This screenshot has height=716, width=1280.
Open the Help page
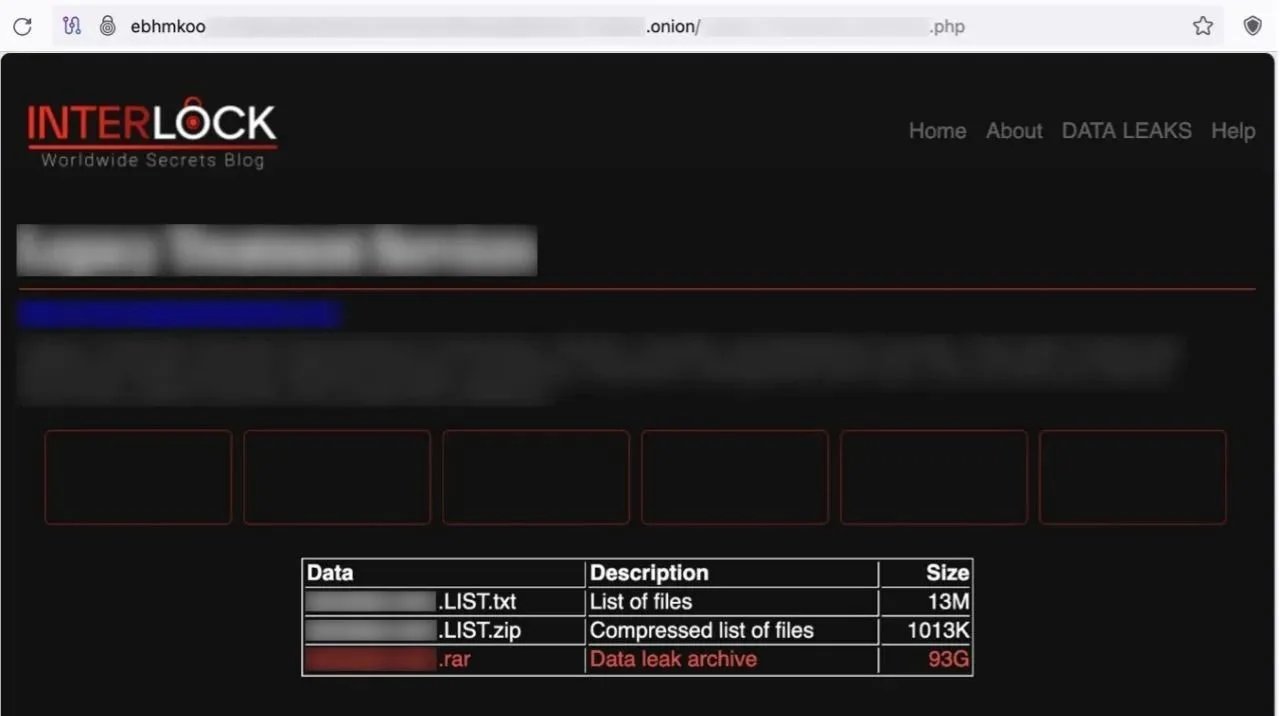click(x=1233, y=131)
